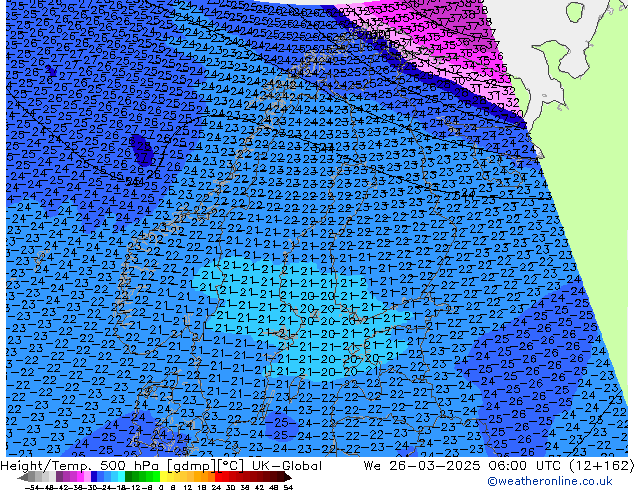Click the cyan -18 legend swatch
This screenshot has width=634, height=490.
pos(121,477)
